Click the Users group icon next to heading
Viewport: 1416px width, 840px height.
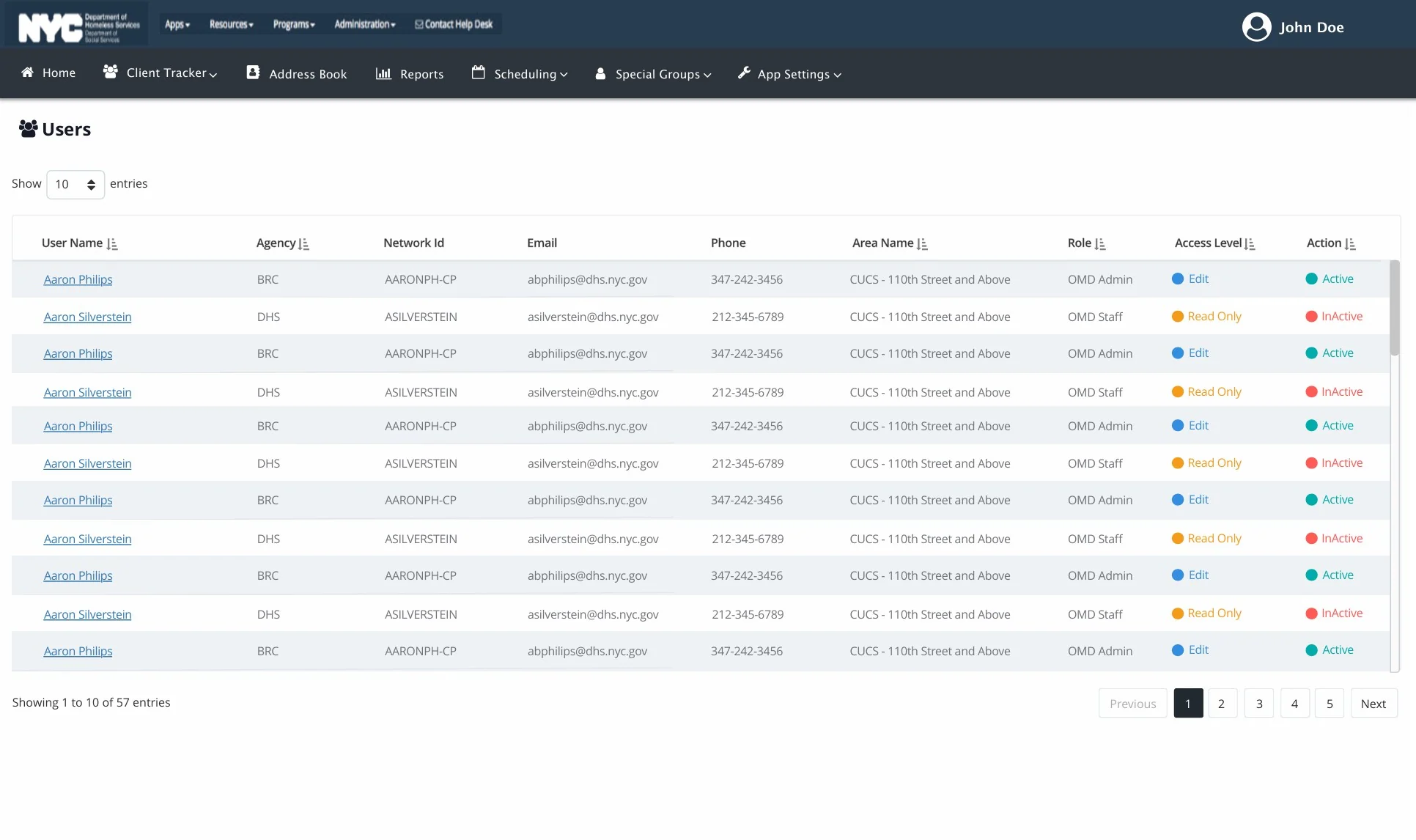click(x=28, y=129)
